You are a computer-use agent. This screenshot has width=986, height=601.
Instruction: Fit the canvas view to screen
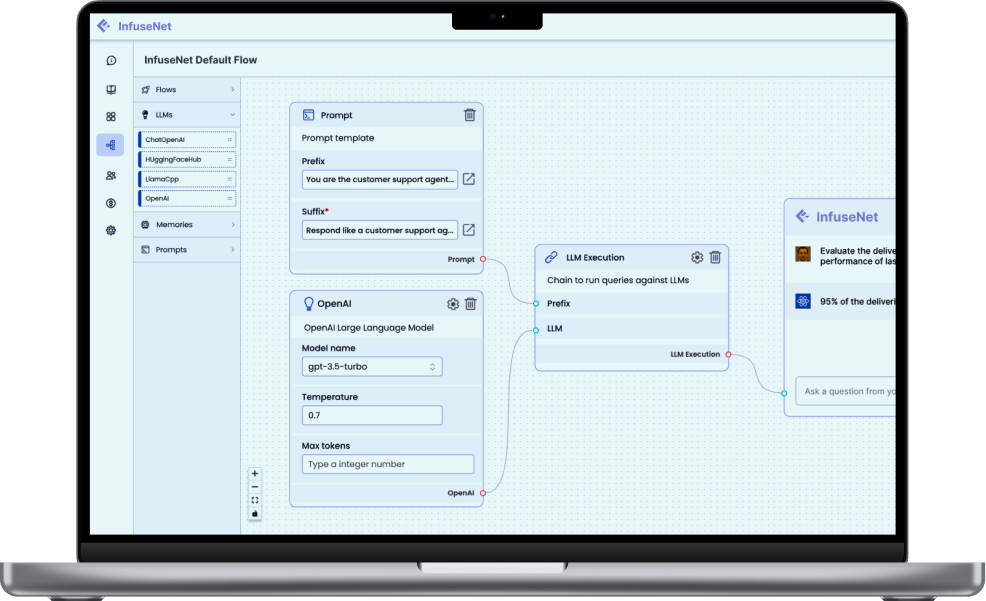pyautogui.click(x=255, y=500)
